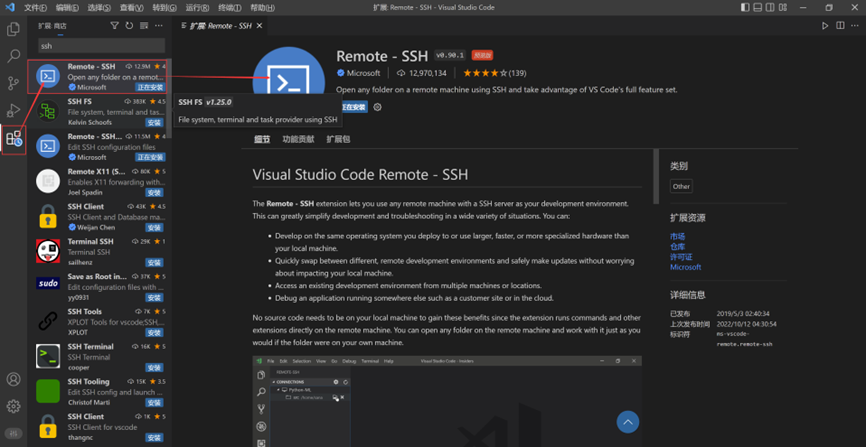Open the Run and Debug view
Viewport: 866px width, 447px height.
pyautogui.click(x=13, y=111)
